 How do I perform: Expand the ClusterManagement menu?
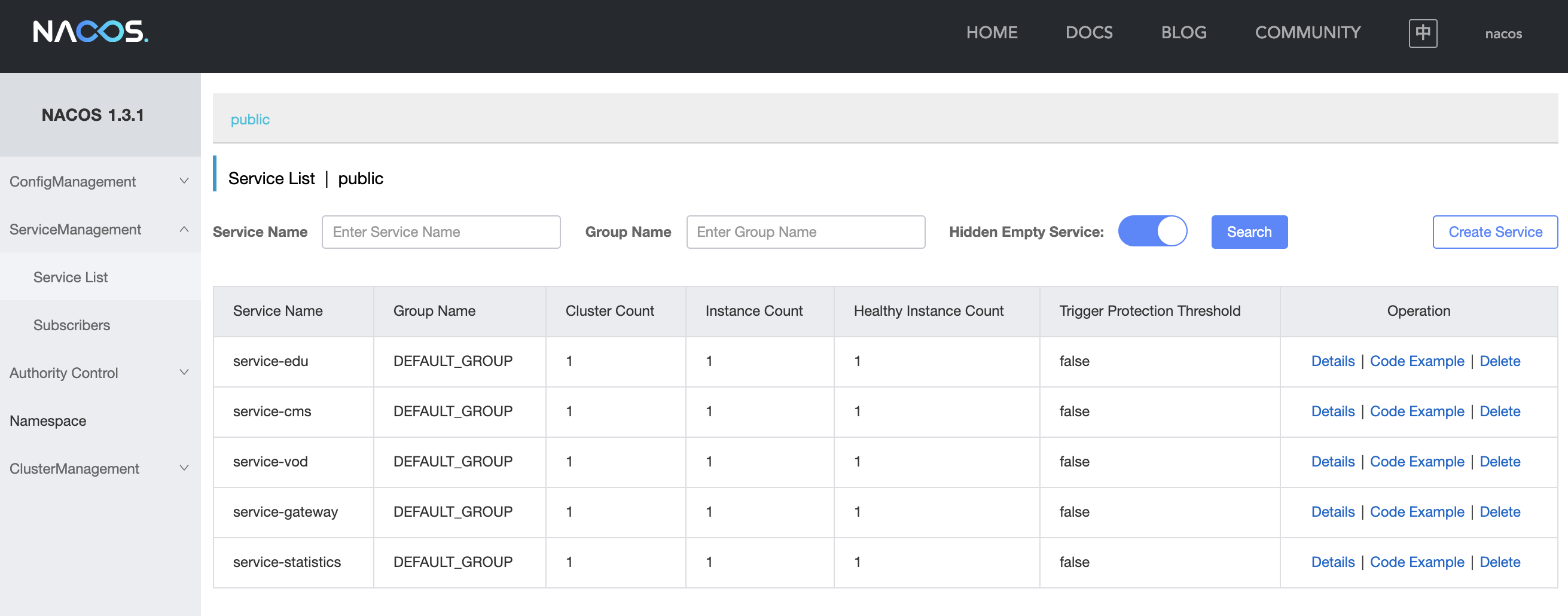pyautogui.click(x=100, y=468)
